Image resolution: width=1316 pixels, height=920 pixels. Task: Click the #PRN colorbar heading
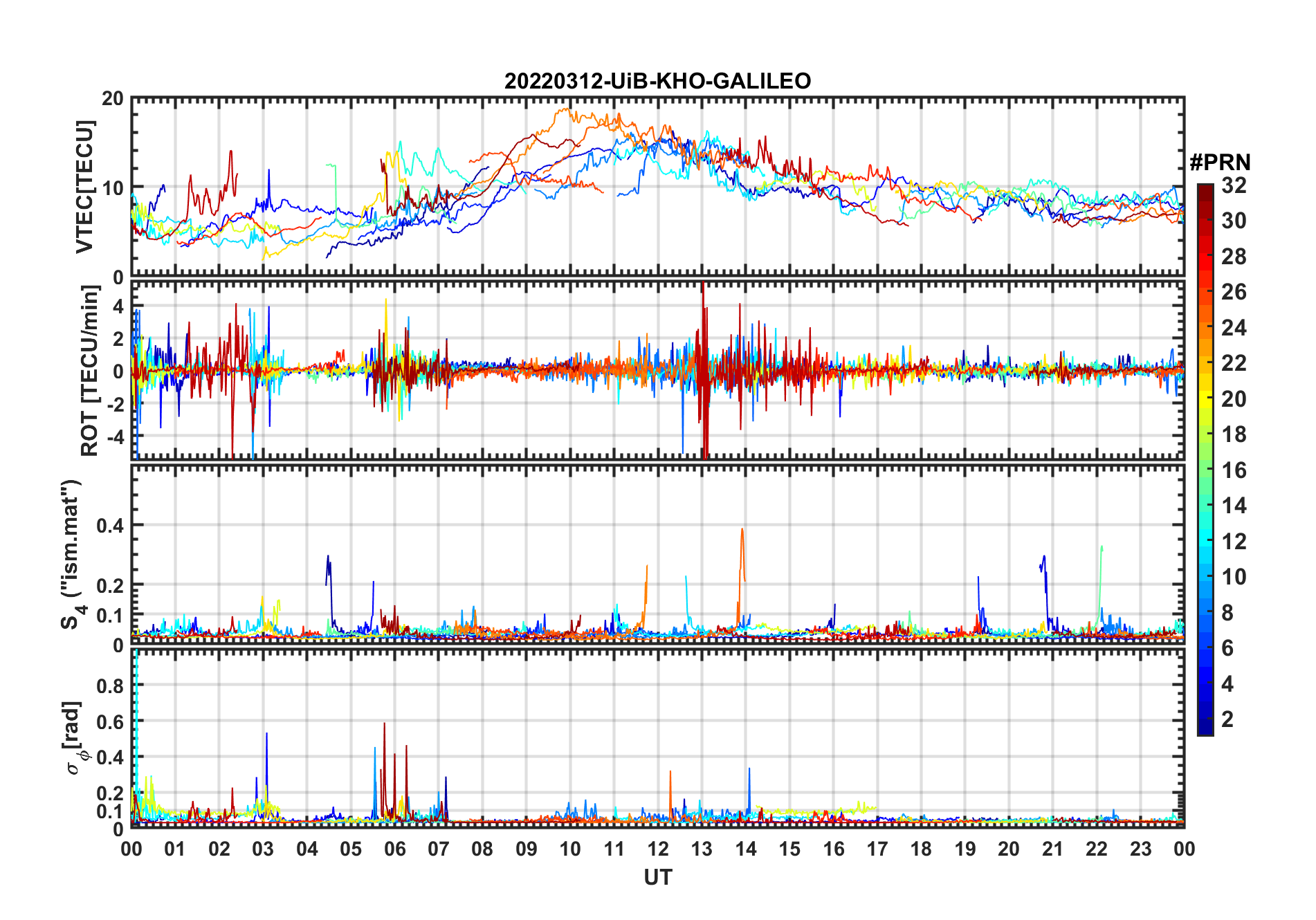[x=1220, y=163]
